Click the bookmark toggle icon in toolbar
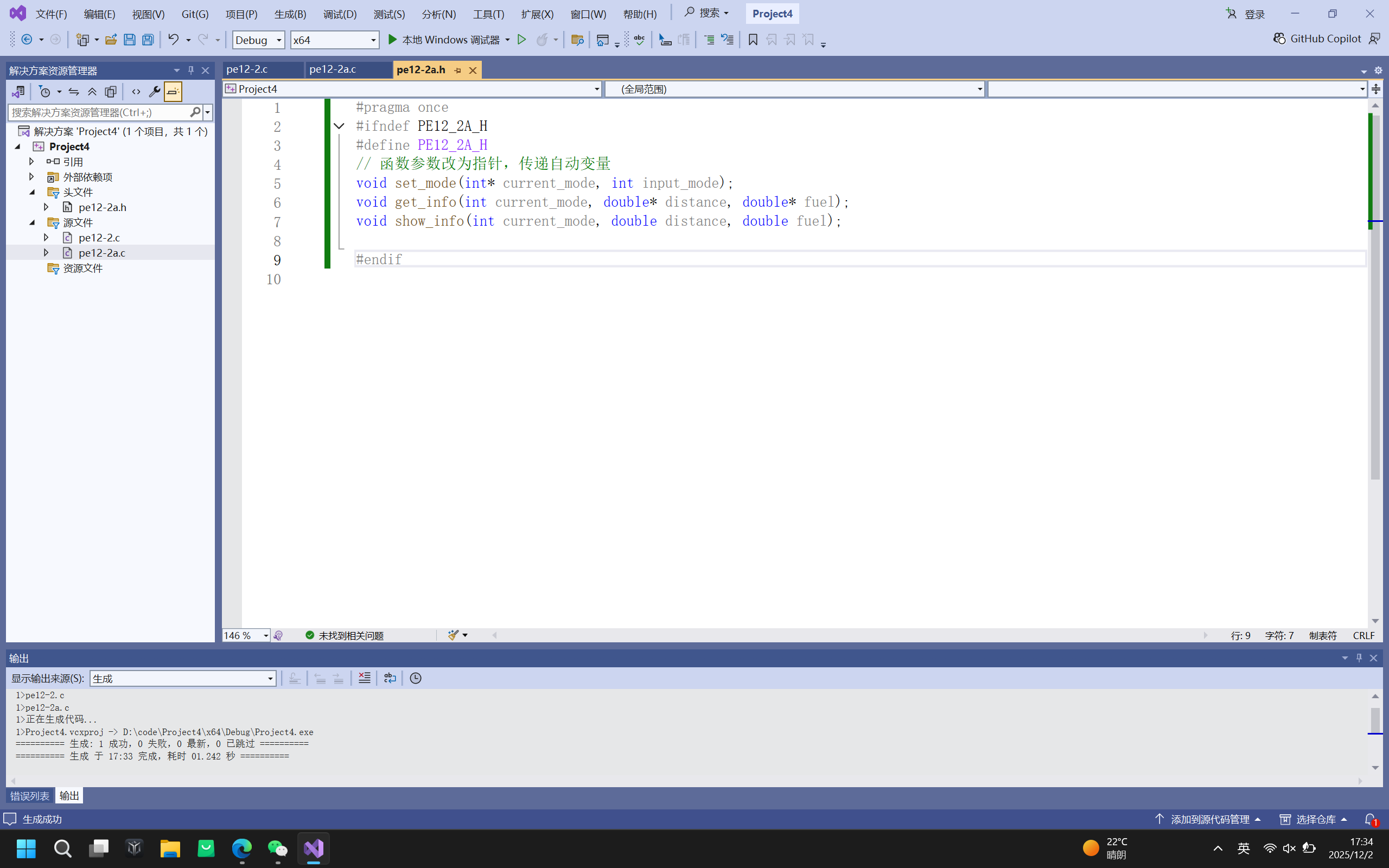 coord(753,40)
